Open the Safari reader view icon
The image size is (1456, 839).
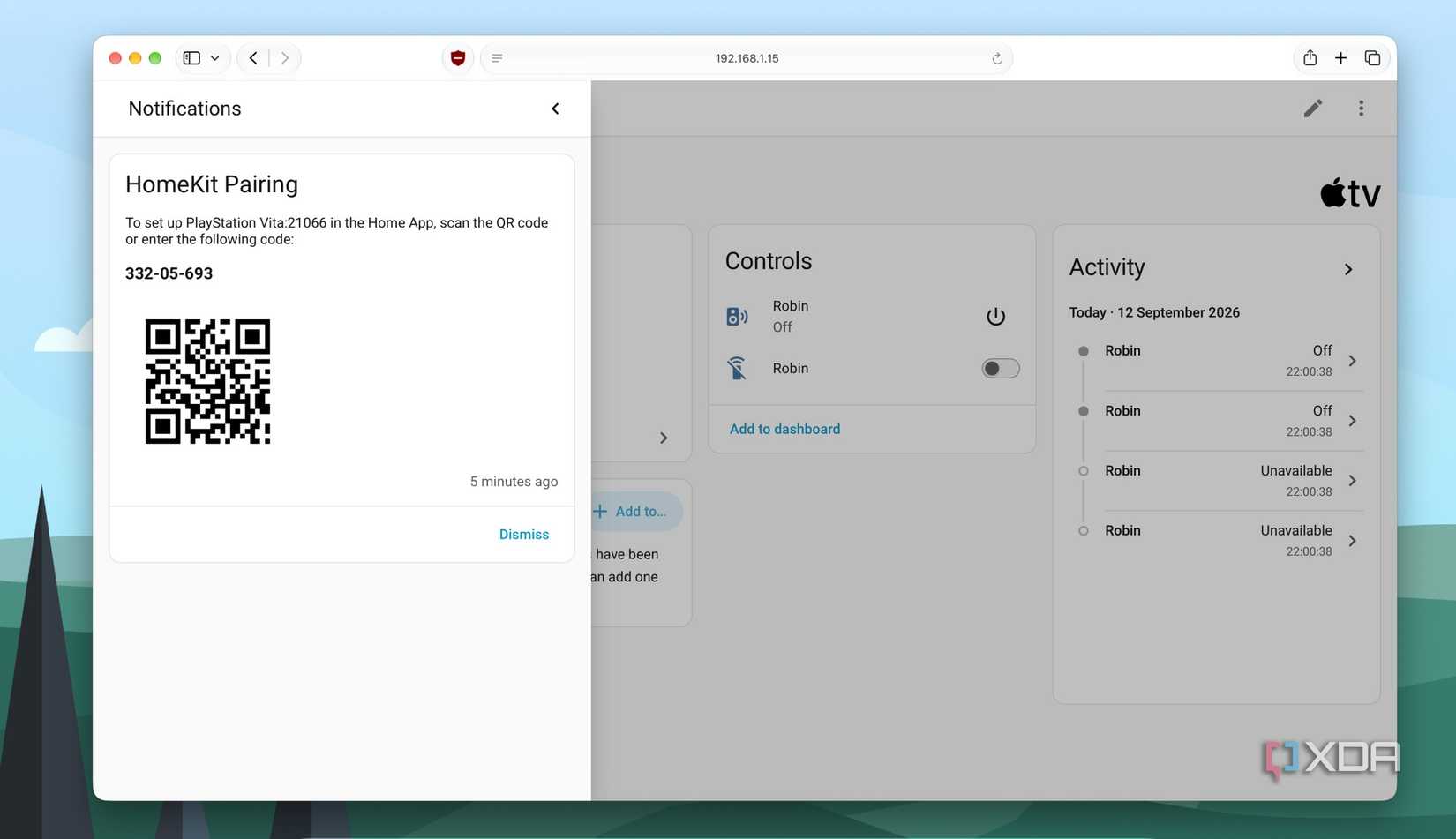click(x=497, y=58)
